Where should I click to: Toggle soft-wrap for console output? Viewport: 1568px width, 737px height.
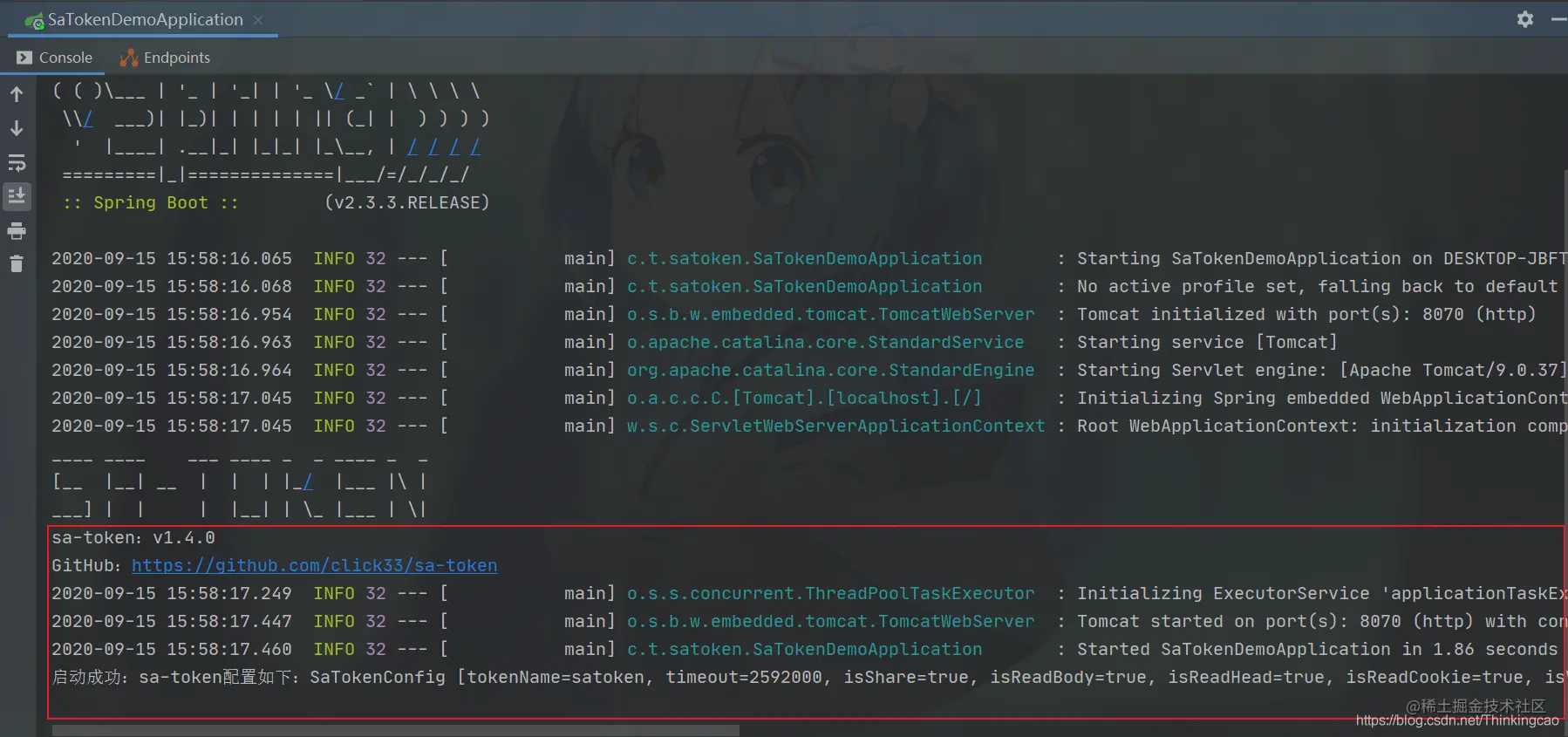(x=17, y=162)
